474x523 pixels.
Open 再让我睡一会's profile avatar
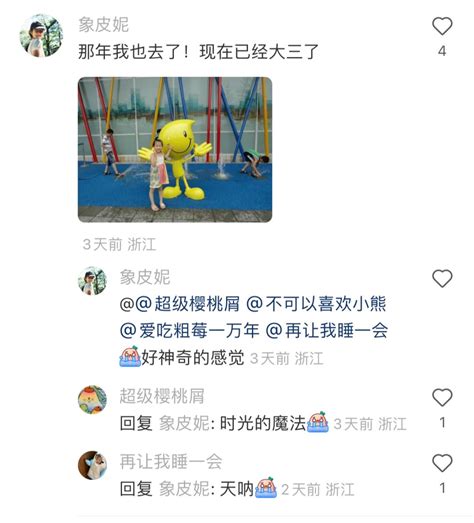tap(92, 465)
